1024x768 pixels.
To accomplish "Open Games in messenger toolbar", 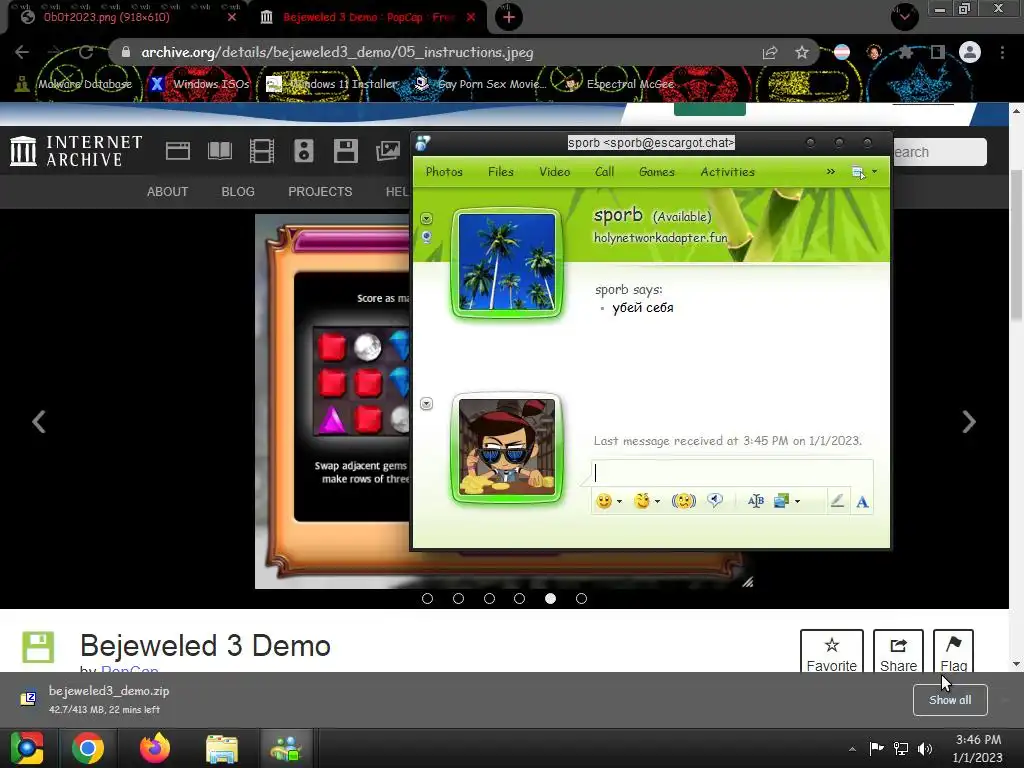I will pos(656,172).
